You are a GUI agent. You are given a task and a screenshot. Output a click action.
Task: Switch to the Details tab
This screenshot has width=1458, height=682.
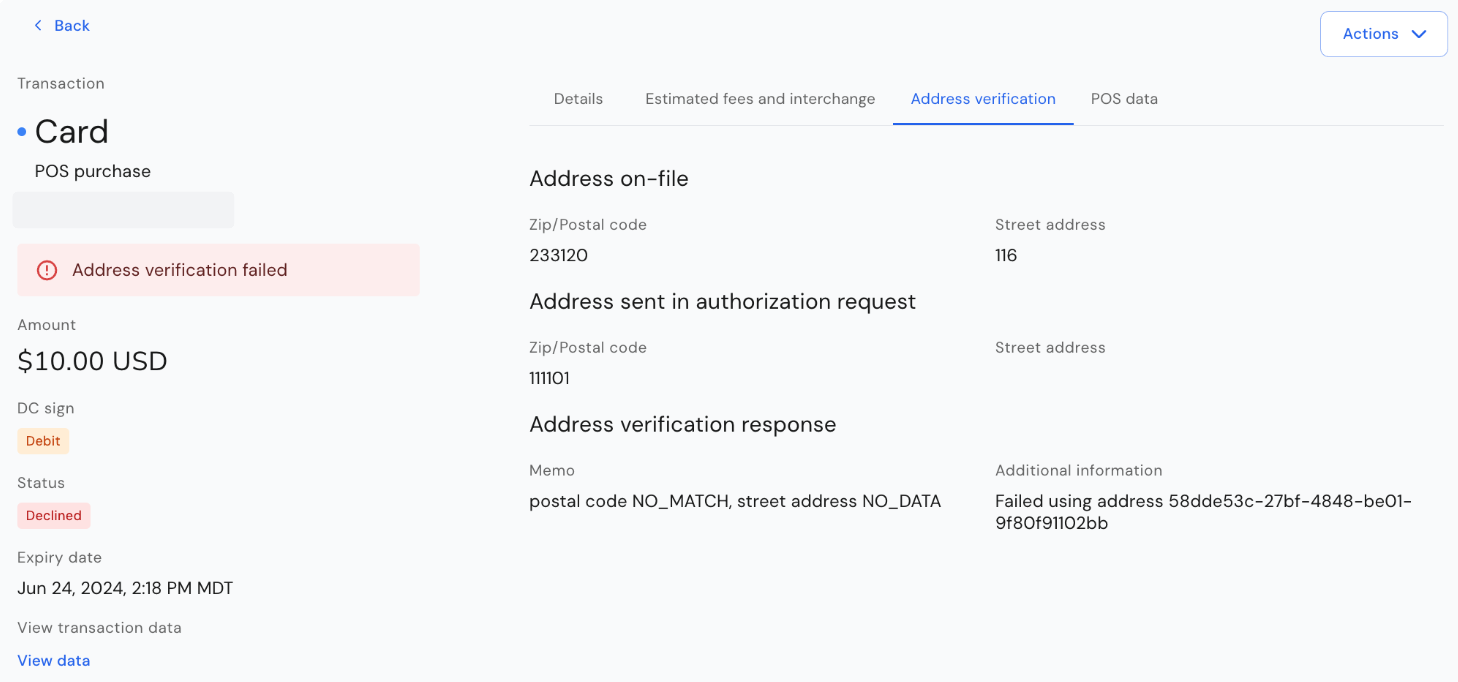(578, 99)
